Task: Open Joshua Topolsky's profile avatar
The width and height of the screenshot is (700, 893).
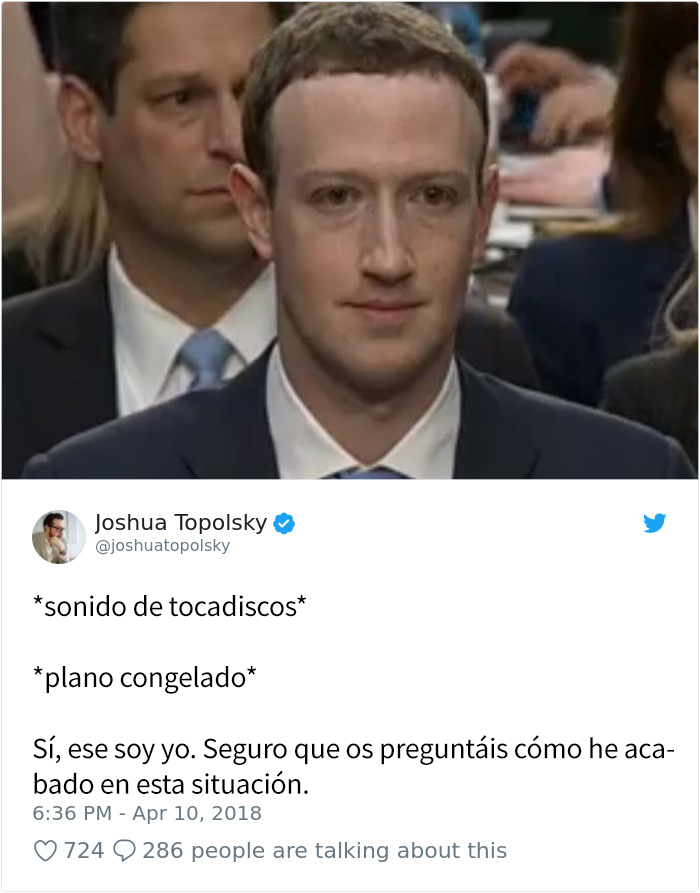Action: (x=59, y=537)
